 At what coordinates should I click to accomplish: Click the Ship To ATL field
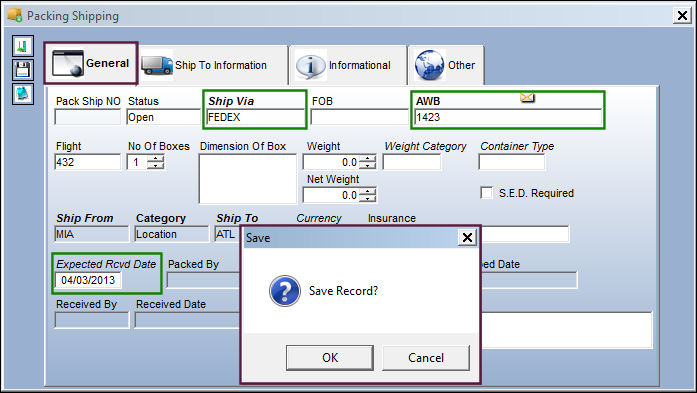click(227, 234)
